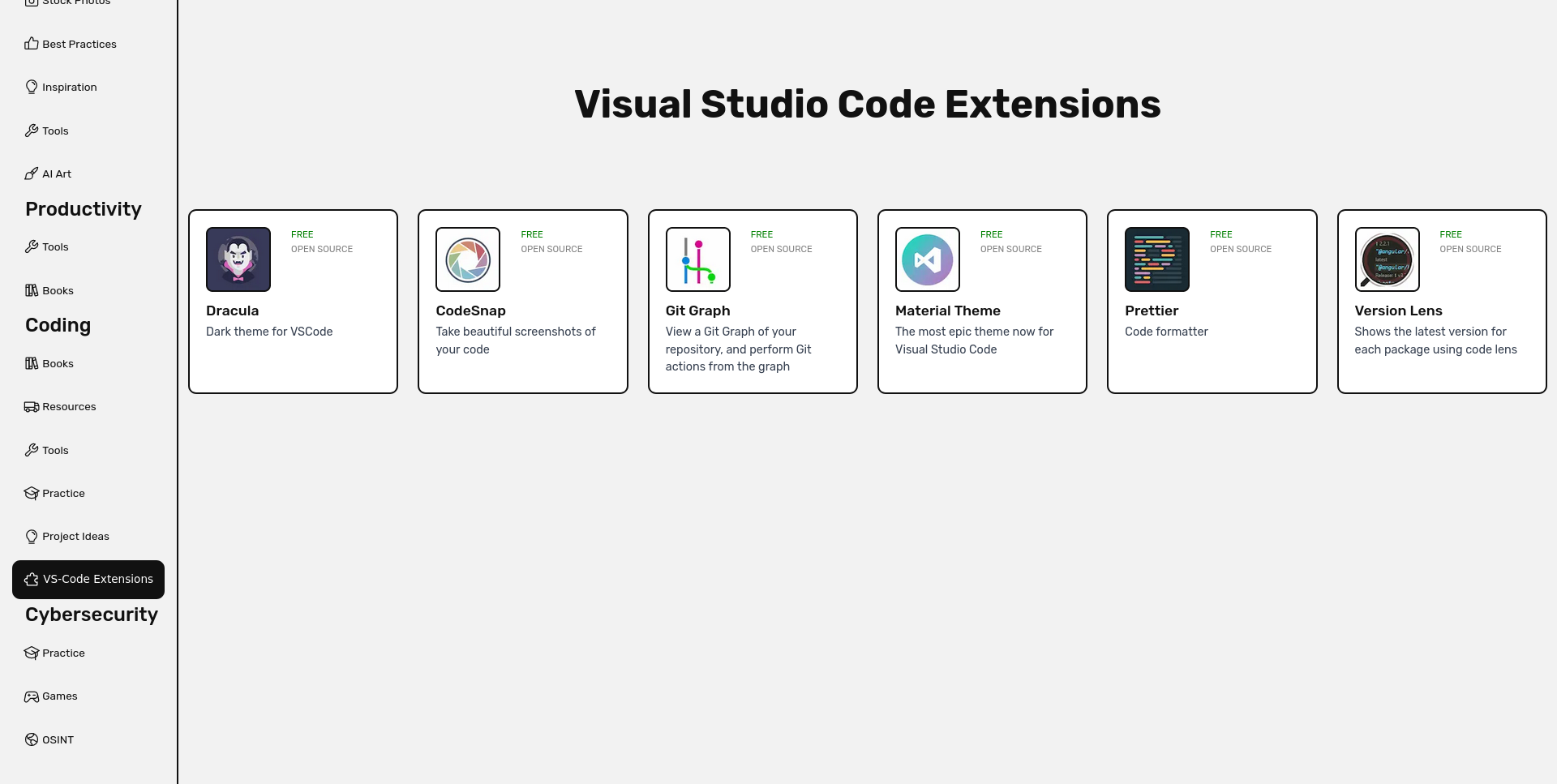
Task: Click thumbs-up icon beside Best Practices
Action: [32, 44]
